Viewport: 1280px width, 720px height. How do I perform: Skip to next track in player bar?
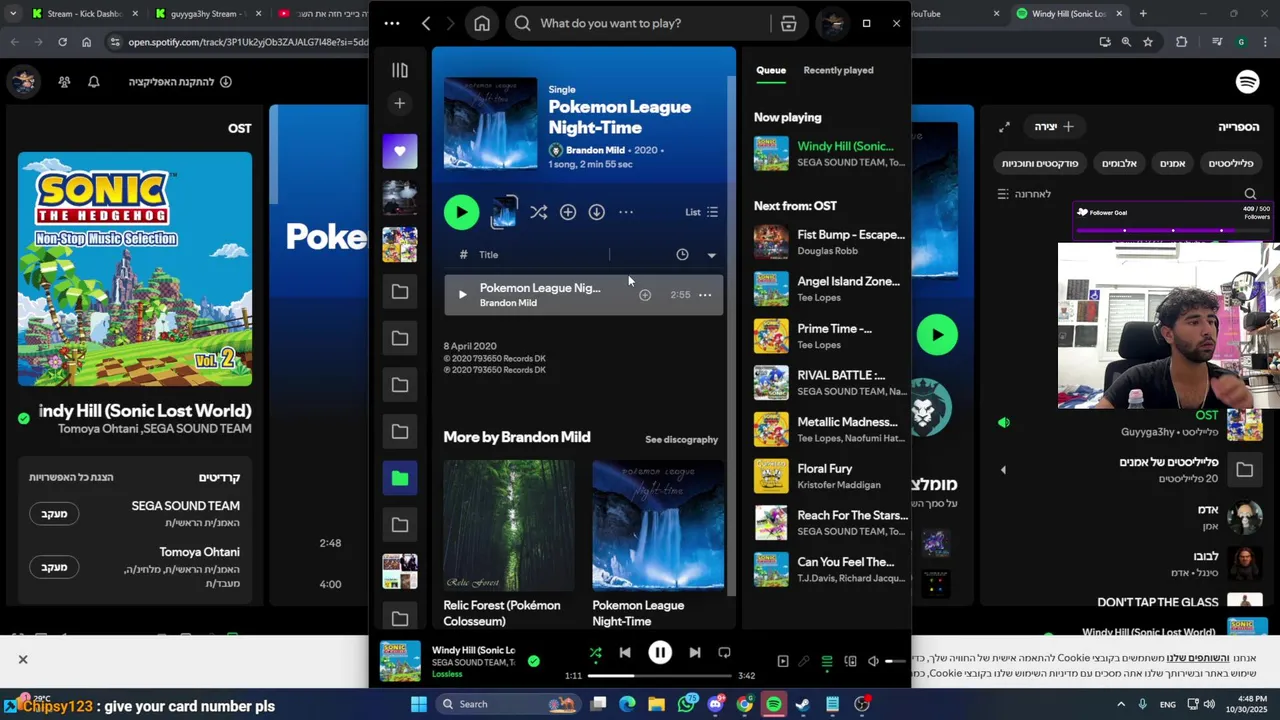(695, 653)
